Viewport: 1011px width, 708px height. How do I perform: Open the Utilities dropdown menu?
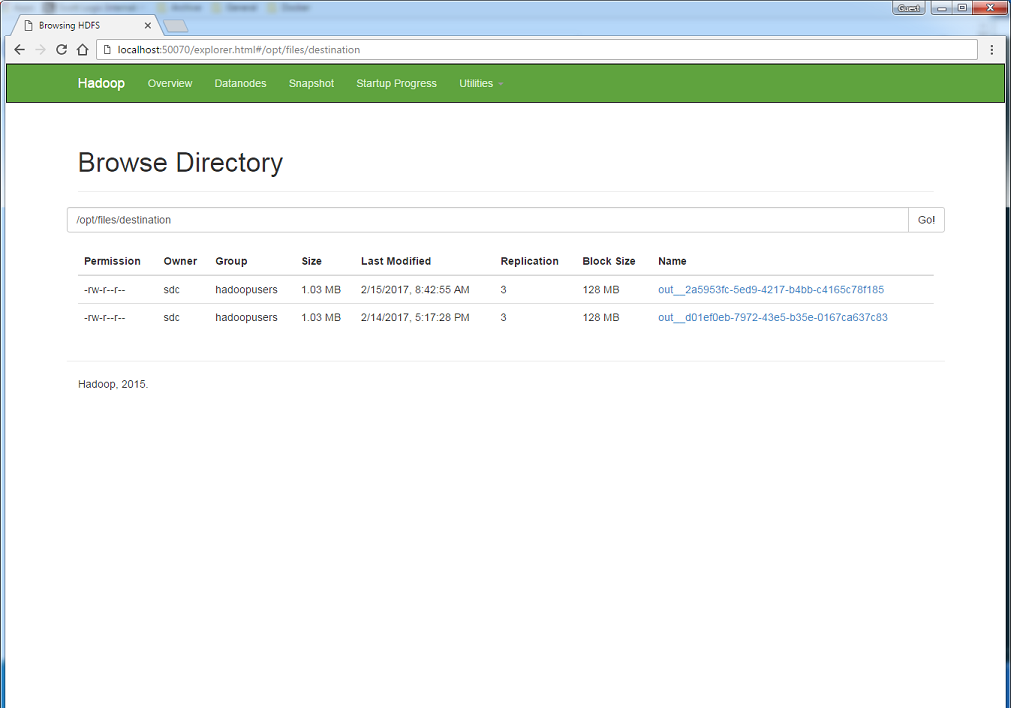tap(478, 84)
